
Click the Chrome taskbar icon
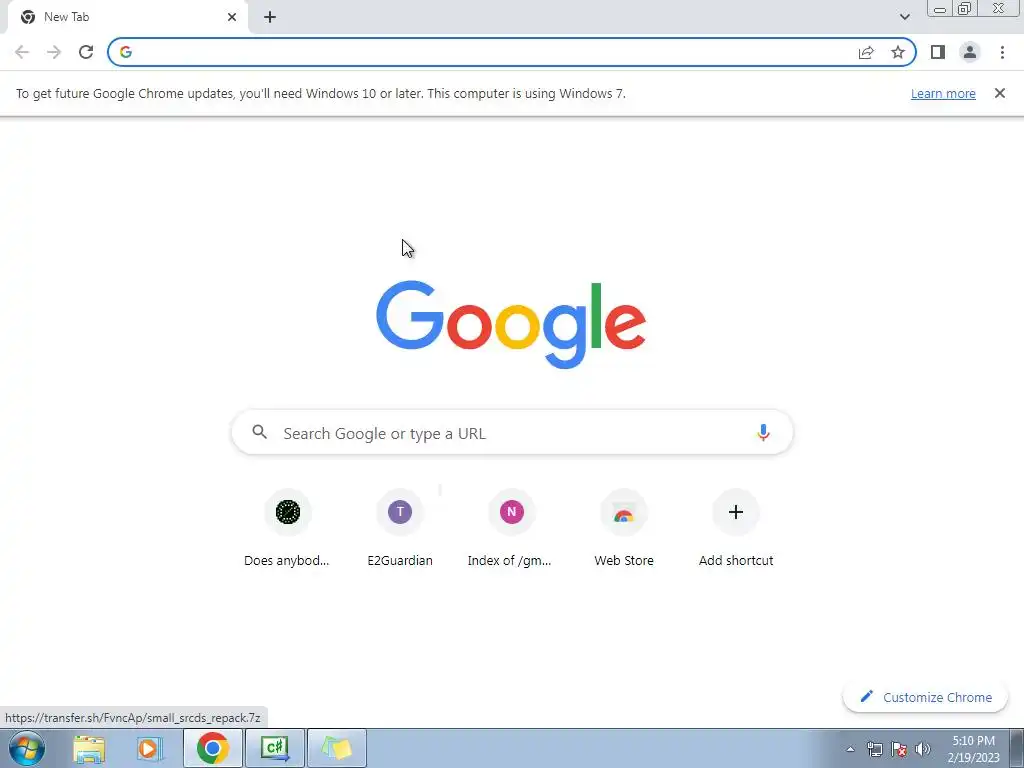coord(212,748)
